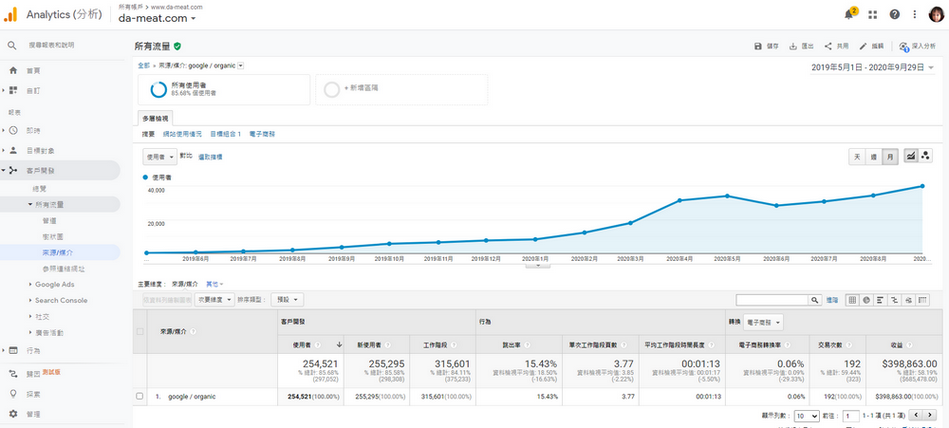This screenshot has width=949, height=428.
Task: Click the save (儲存) disk icon
Action: coord(758,46)
